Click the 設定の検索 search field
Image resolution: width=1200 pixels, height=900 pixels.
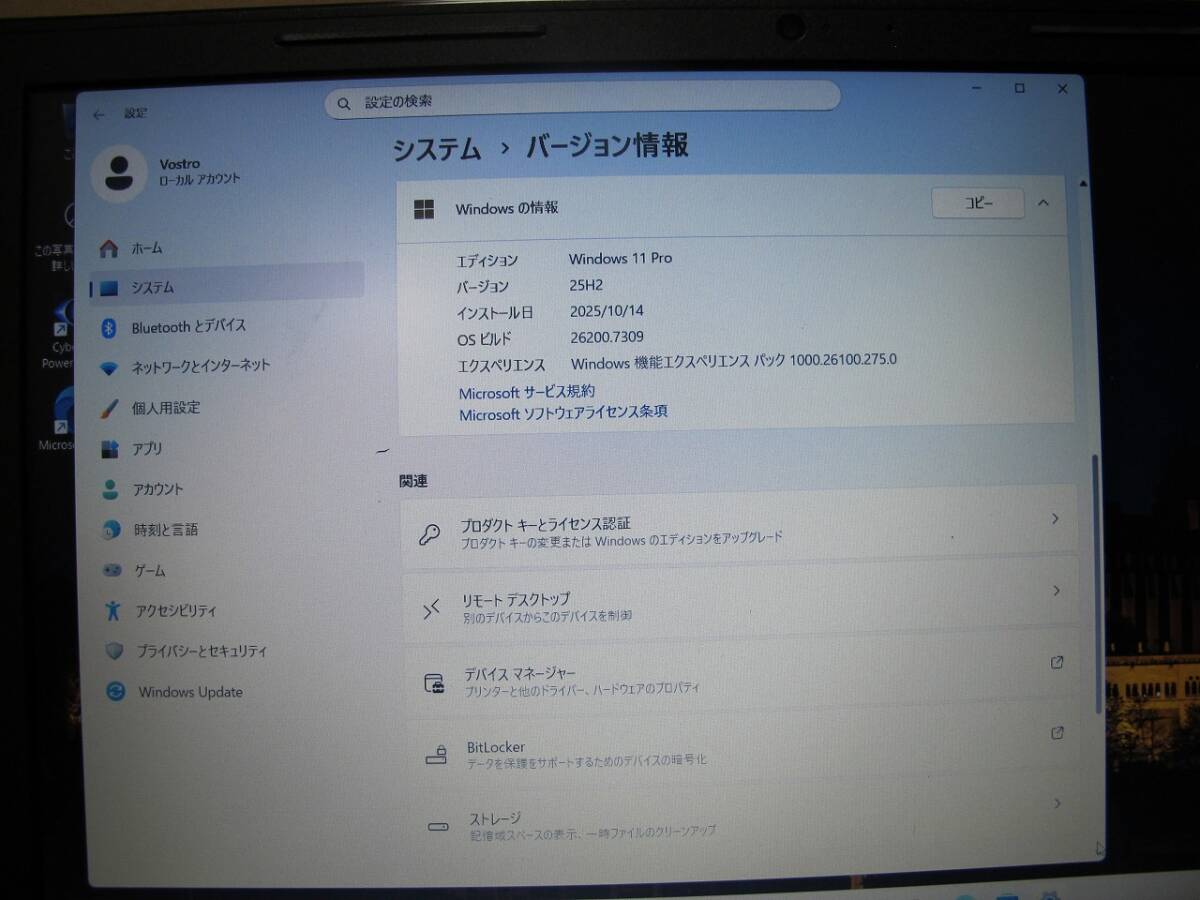click(582, 100)
